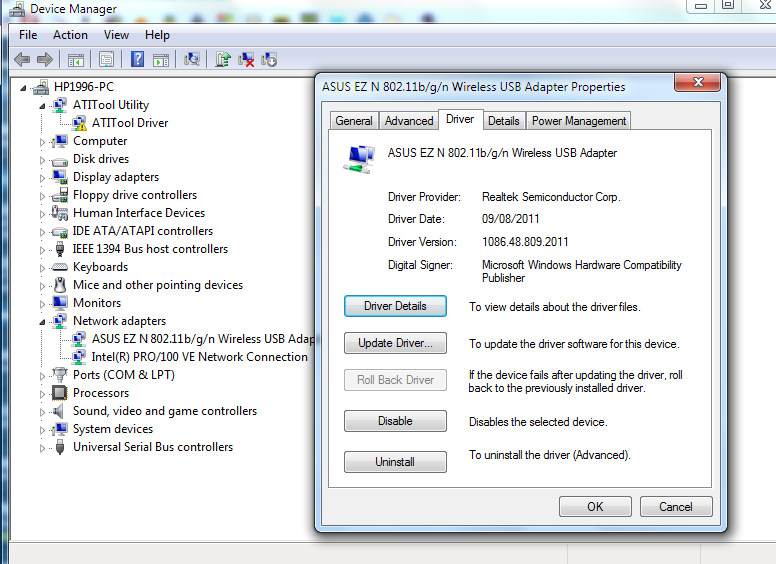Expand the Keyboards node
Image resolution: width=776 pixels, height=564 pixels.
pos(42,268)
